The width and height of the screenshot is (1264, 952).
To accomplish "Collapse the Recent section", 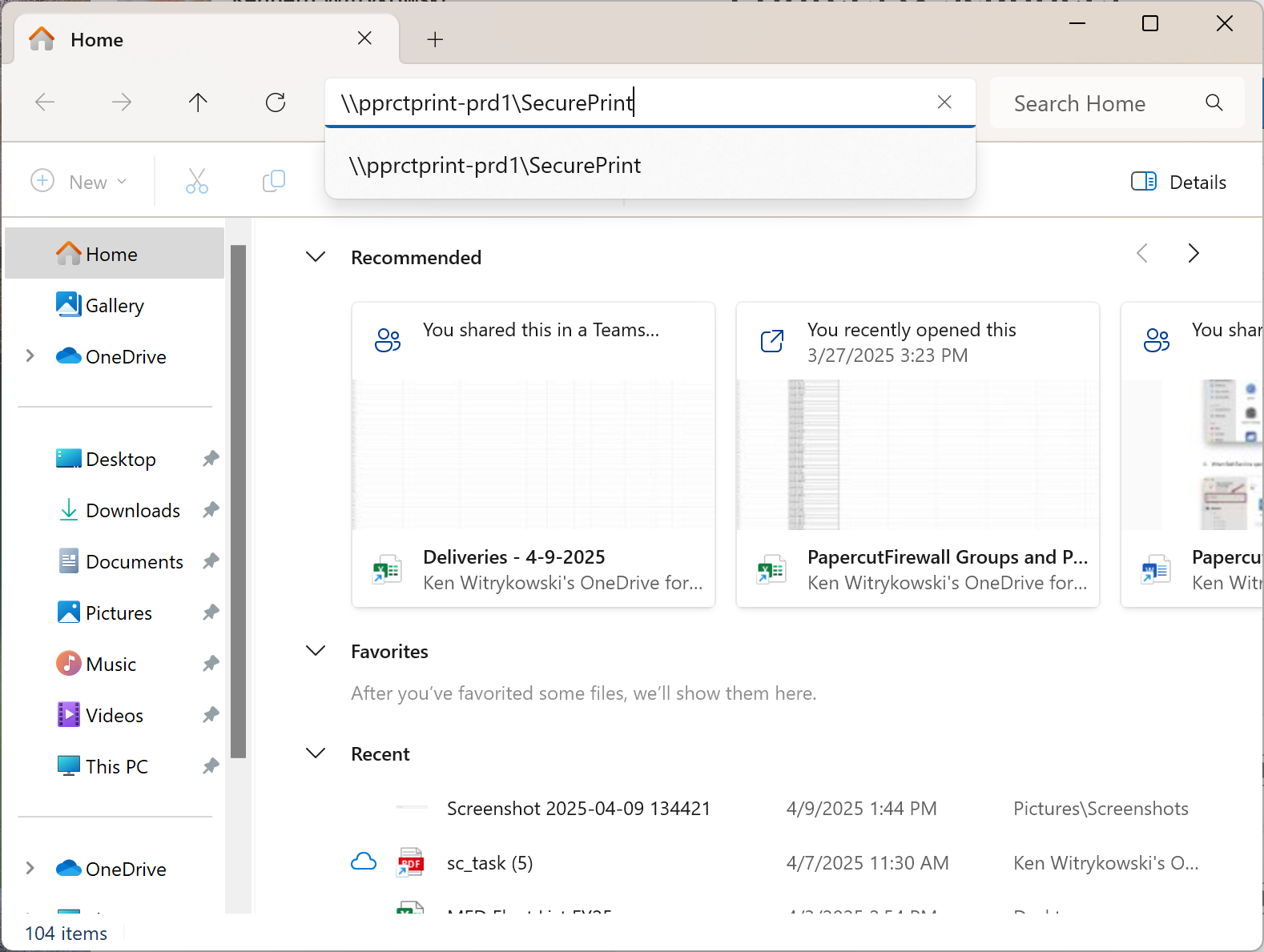I will click(316, 753).
